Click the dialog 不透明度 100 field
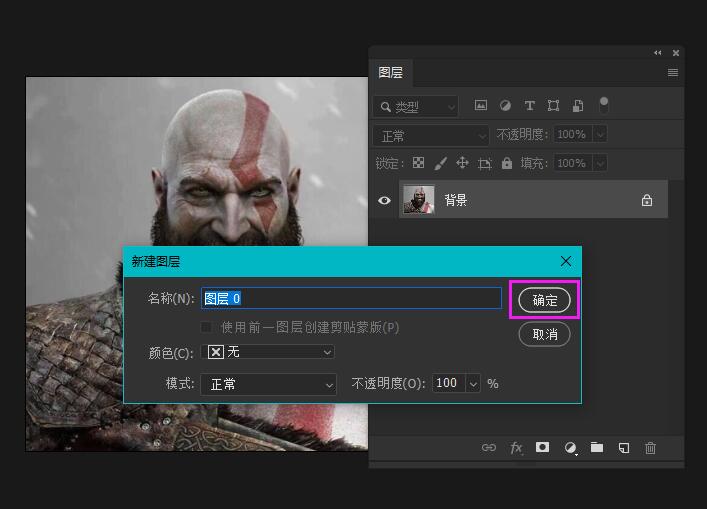 tap(449, 383)
